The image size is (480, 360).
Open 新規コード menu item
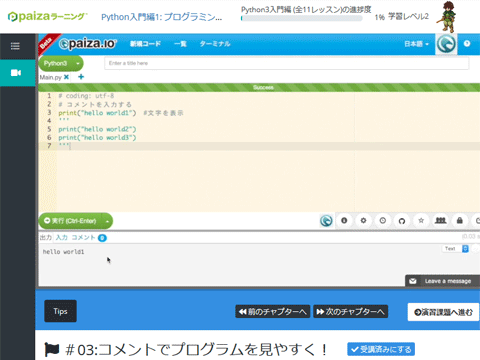coord(145,44)
